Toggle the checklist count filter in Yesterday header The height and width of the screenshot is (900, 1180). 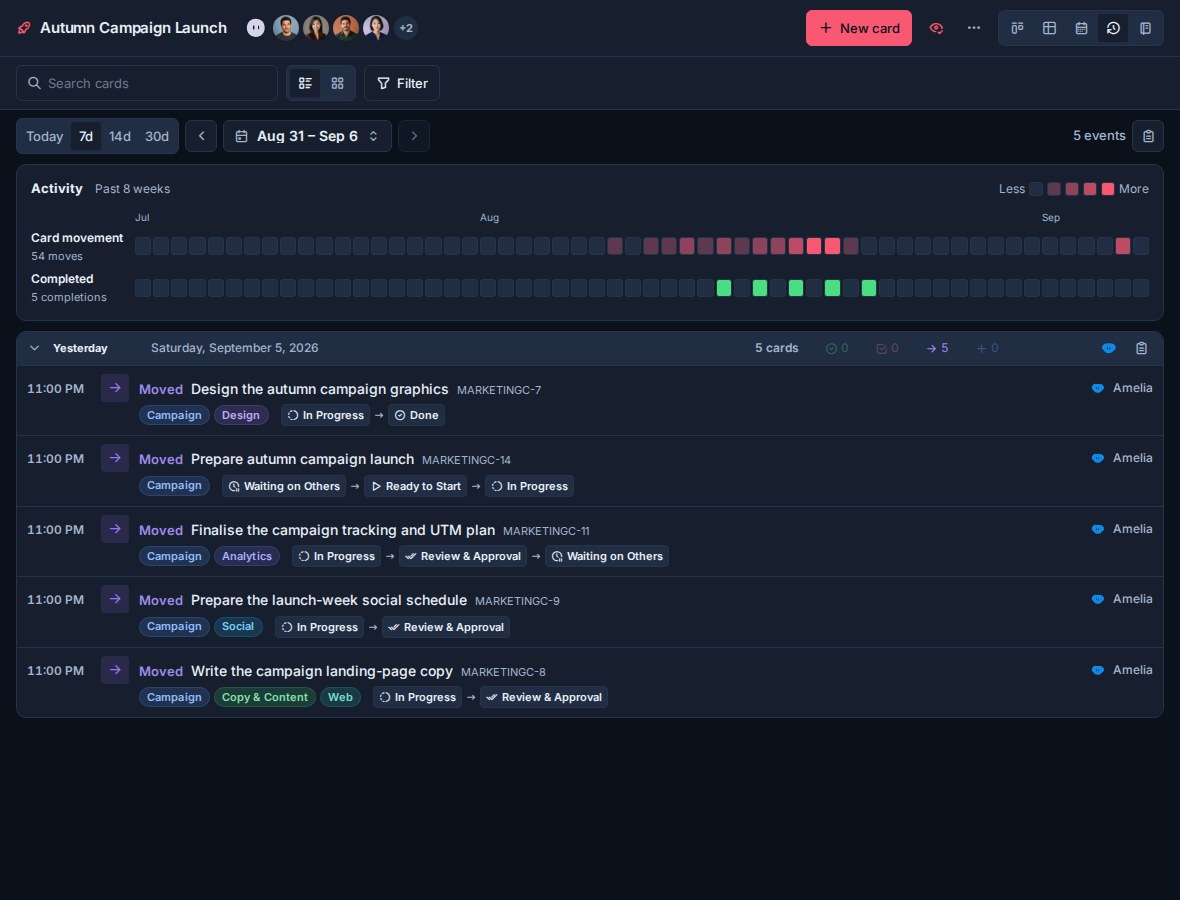887,348
